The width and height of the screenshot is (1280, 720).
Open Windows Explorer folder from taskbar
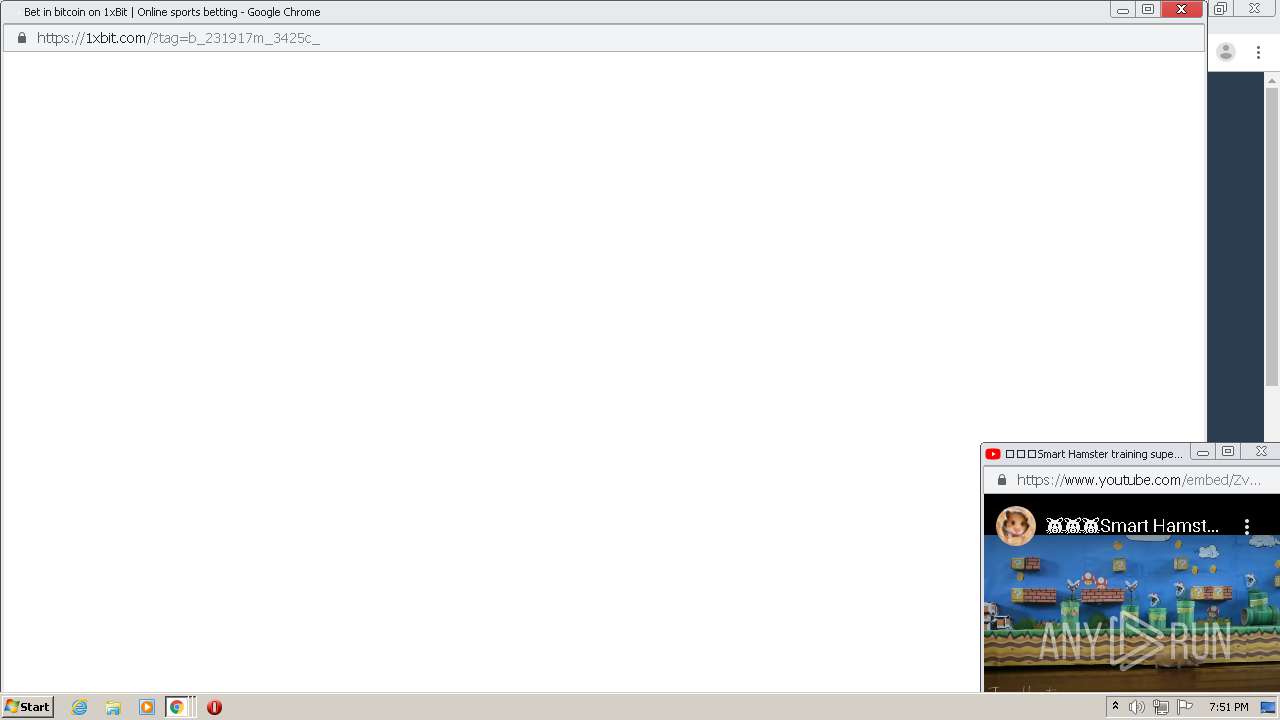(113, 707)
